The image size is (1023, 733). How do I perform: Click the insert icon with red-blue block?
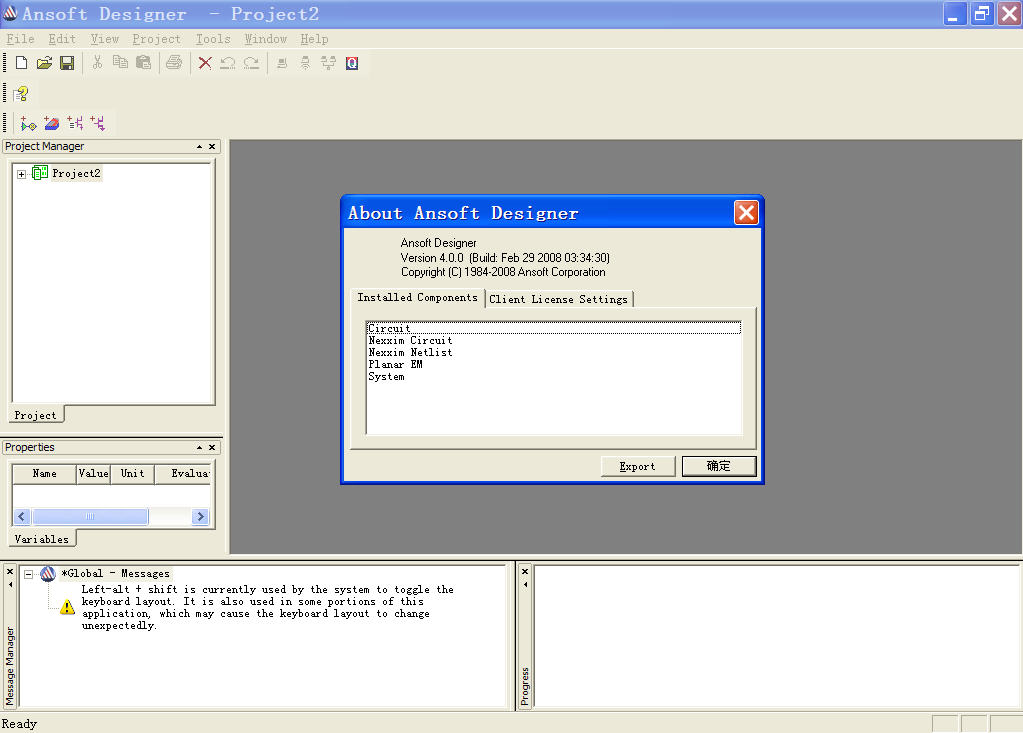[x=52, y=123]
